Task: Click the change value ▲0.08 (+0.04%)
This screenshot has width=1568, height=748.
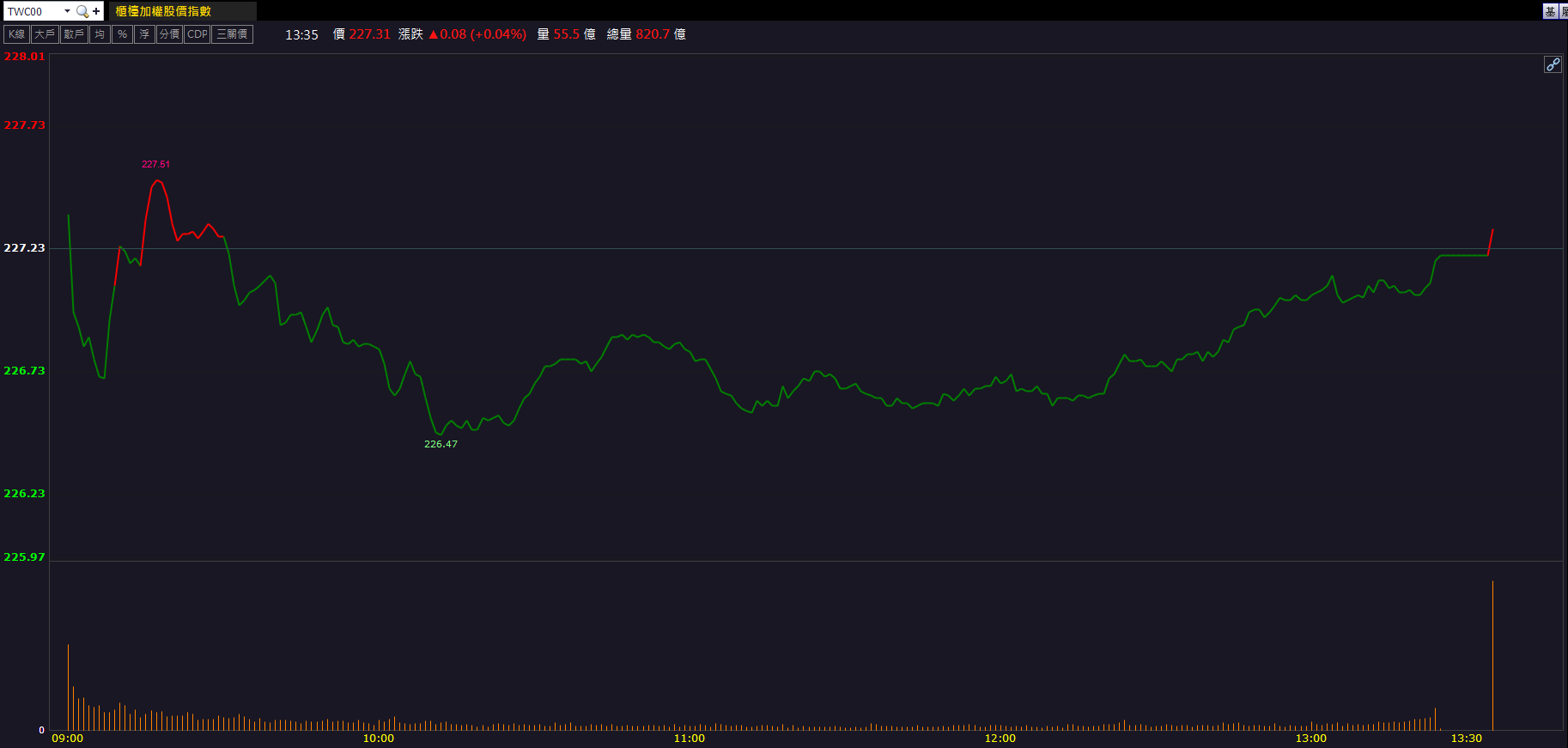Action: 477,34
